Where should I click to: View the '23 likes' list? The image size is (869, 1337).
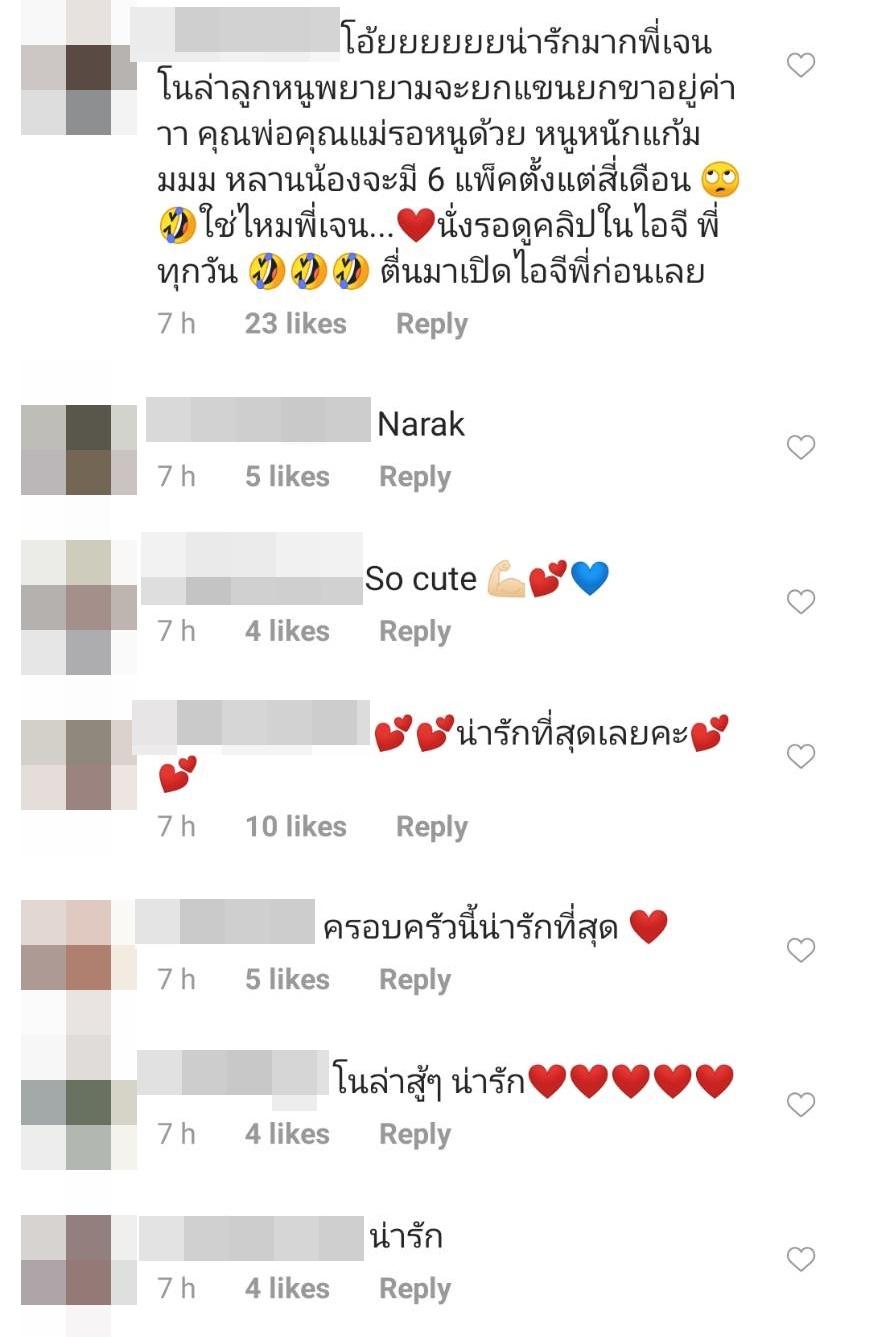click(296, 324)
